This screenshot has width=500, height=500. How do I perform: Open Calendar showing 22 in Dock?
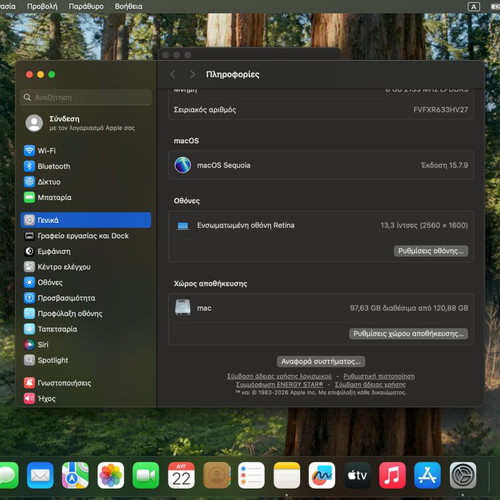click(x=181, y=475)
